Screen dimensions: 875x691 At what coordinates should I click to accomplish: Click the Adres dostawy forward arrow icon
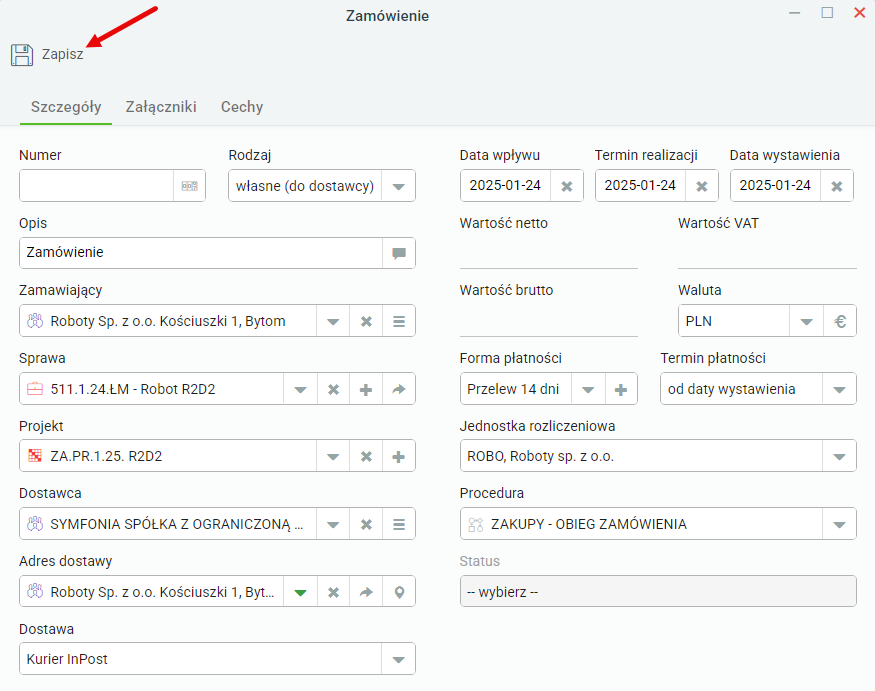(366, 592)
